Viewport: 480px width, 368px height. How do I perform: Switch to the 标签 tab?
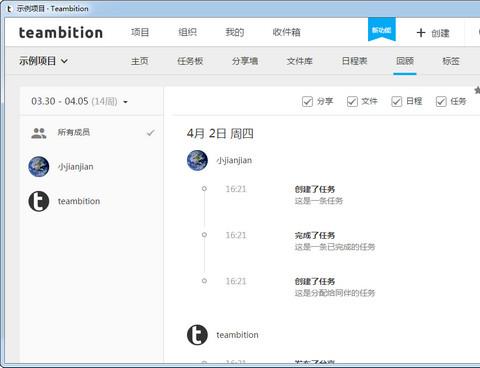pyautogui.click(x=451, y=61)
